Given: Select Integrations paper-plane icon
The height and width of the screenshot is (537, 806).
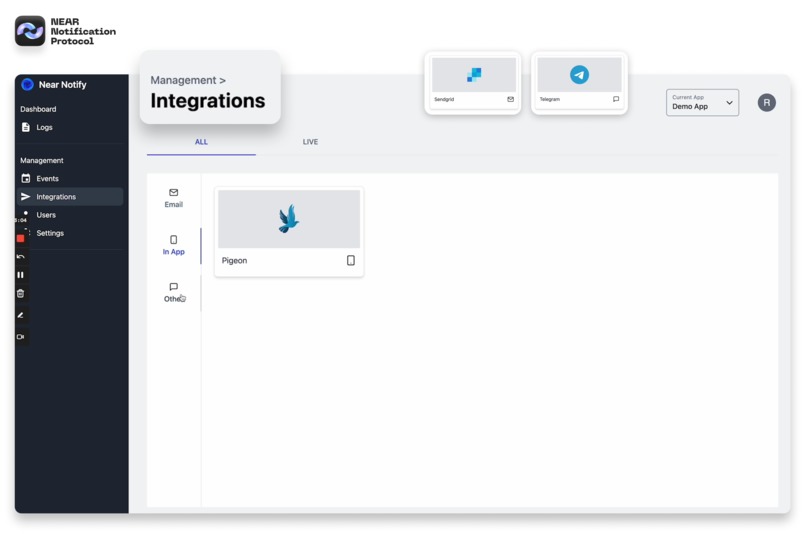Looking at the screenshot, I should [x=26, y=197].
